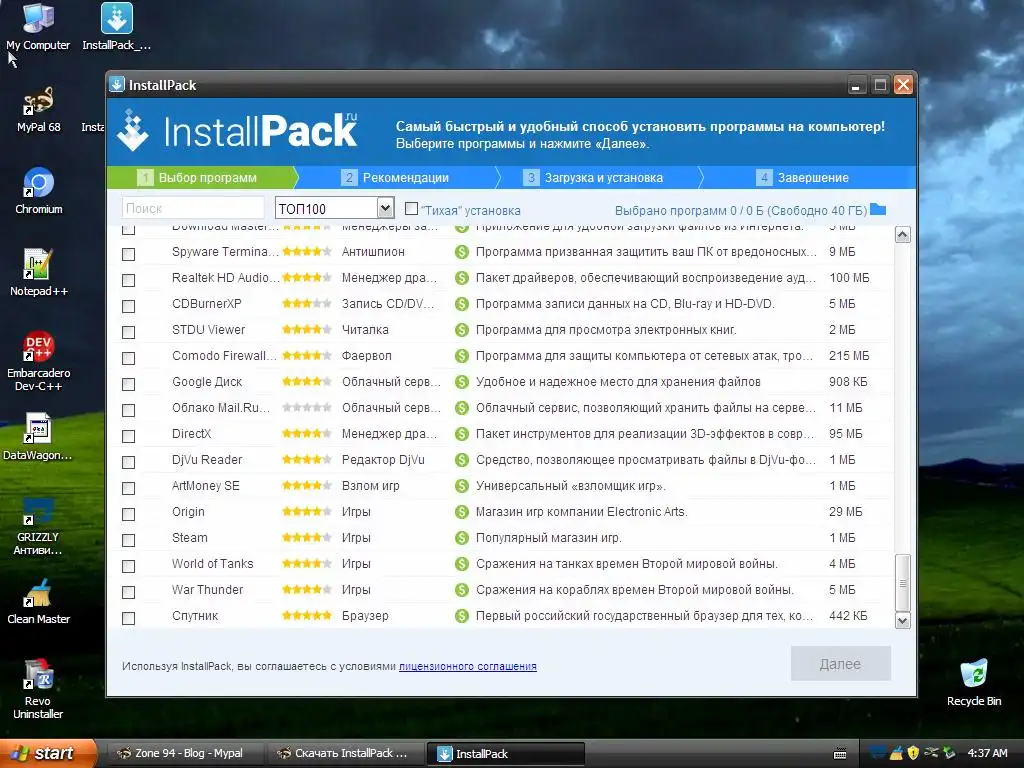Tick the Спутник browser checkbox
Screen dimensions: 1024x768
tap(129, 618)
